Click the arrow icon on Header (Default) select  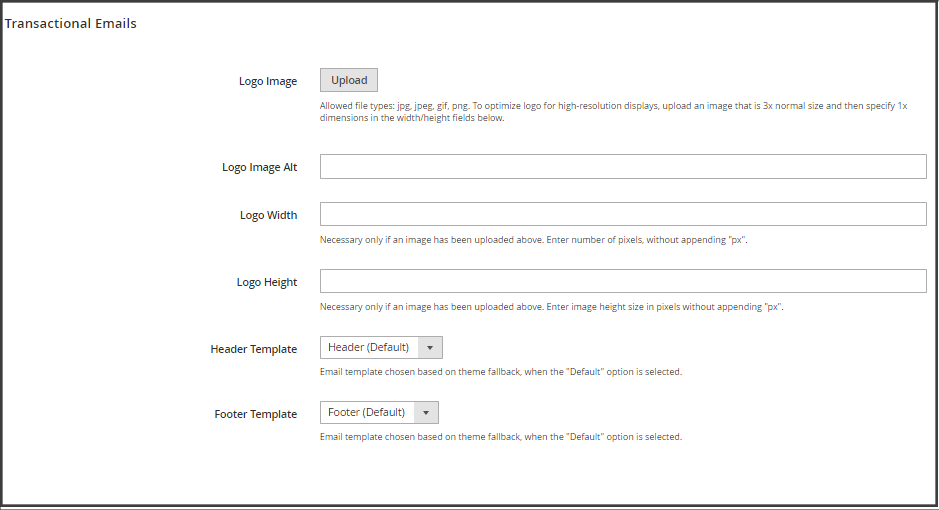pos(429,348)
